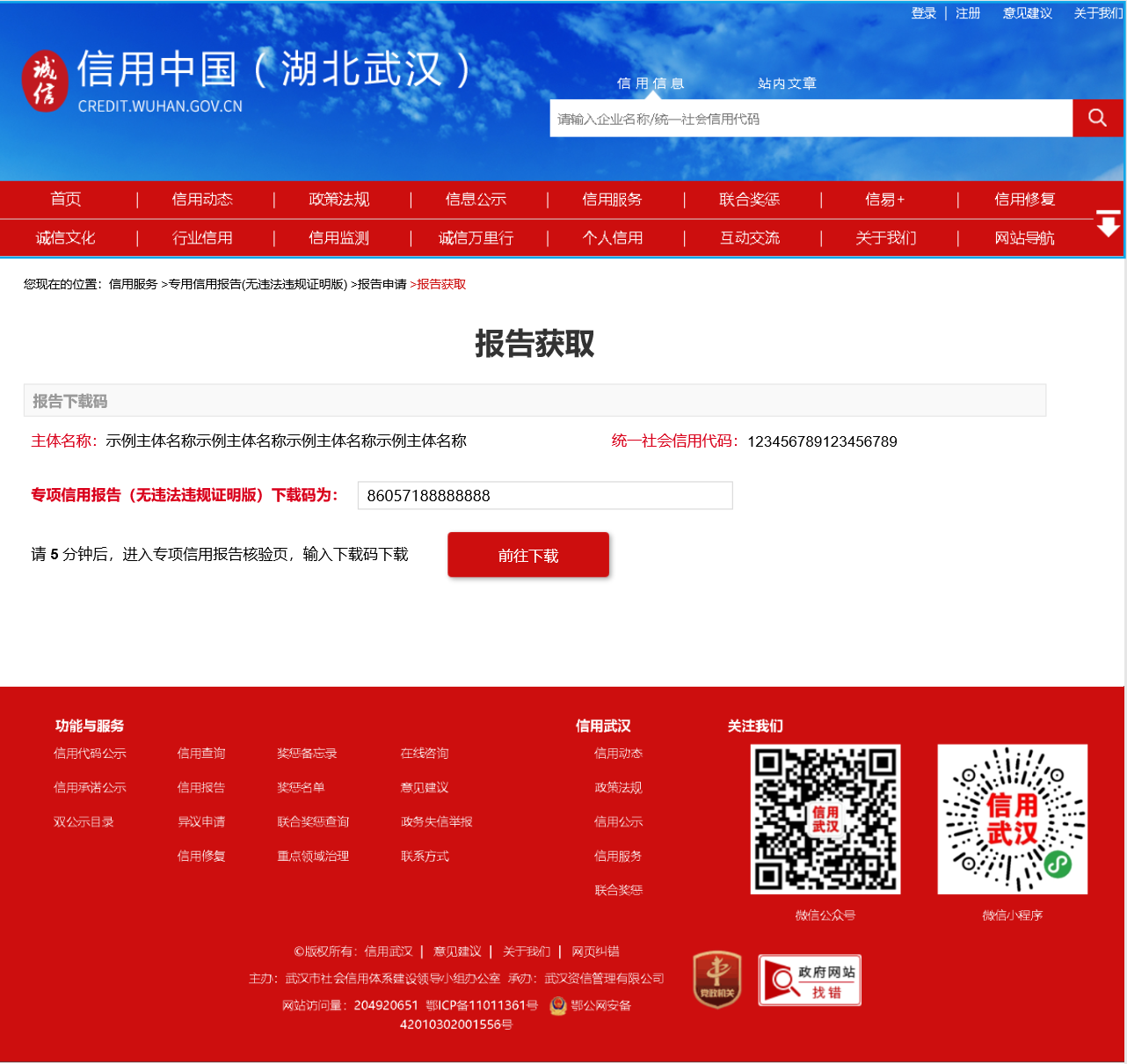The image size is (1127, 1064).
Task: Expand navigation with the white down arrow
Action: click(1108, 225)
